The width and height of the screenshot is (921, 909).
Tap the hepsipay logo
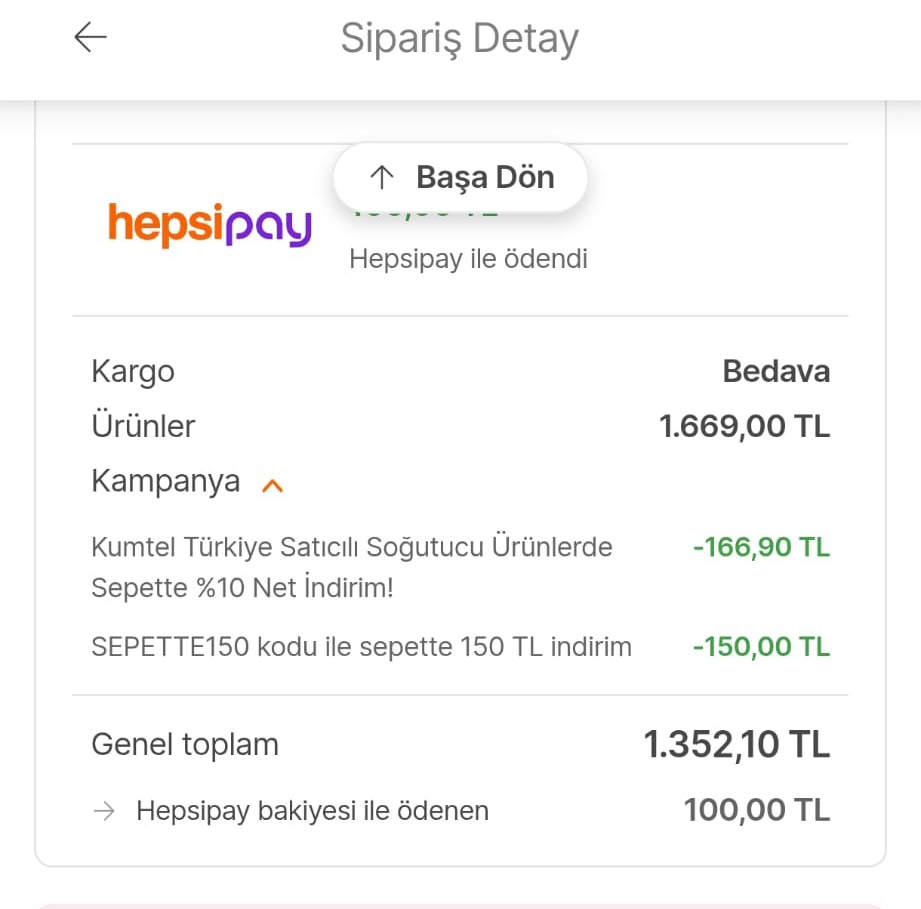pyautogui.click(x=210, y=225)
